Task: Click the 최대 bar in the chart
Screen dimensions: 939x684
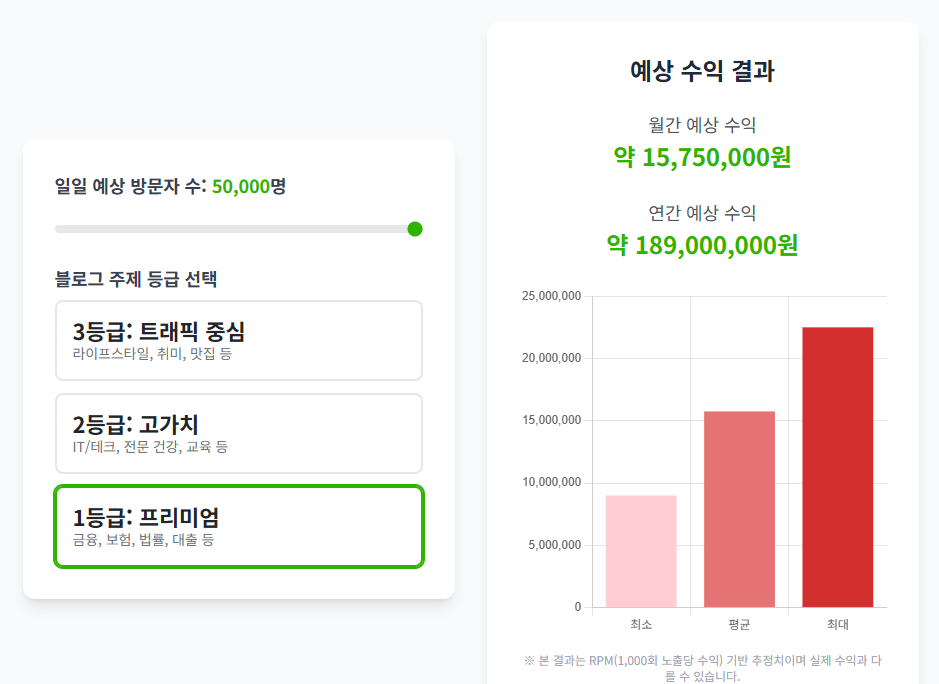Action: pos(838,465)
